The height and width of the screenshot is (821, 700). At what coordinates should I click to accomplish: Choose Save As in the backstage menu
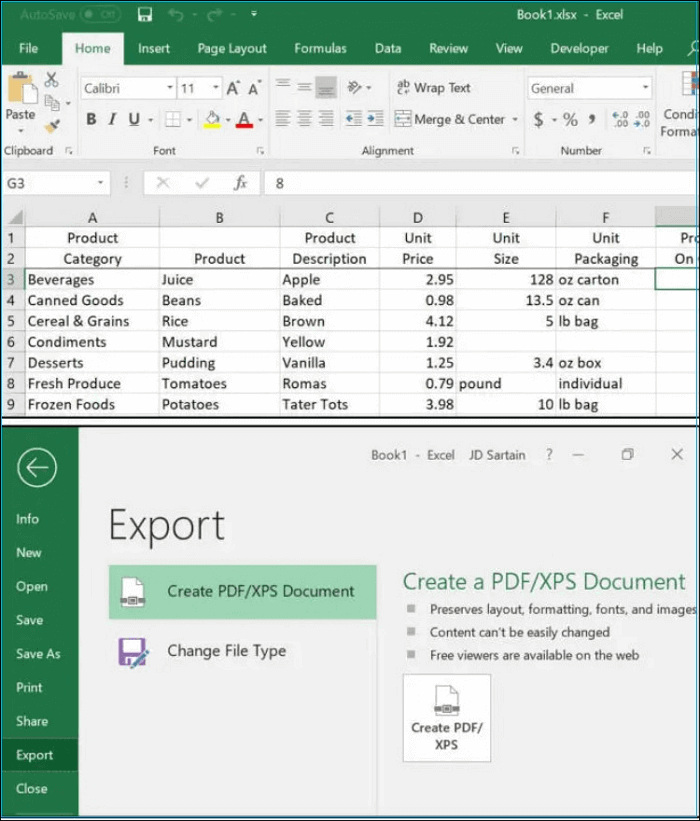point(39,653)
